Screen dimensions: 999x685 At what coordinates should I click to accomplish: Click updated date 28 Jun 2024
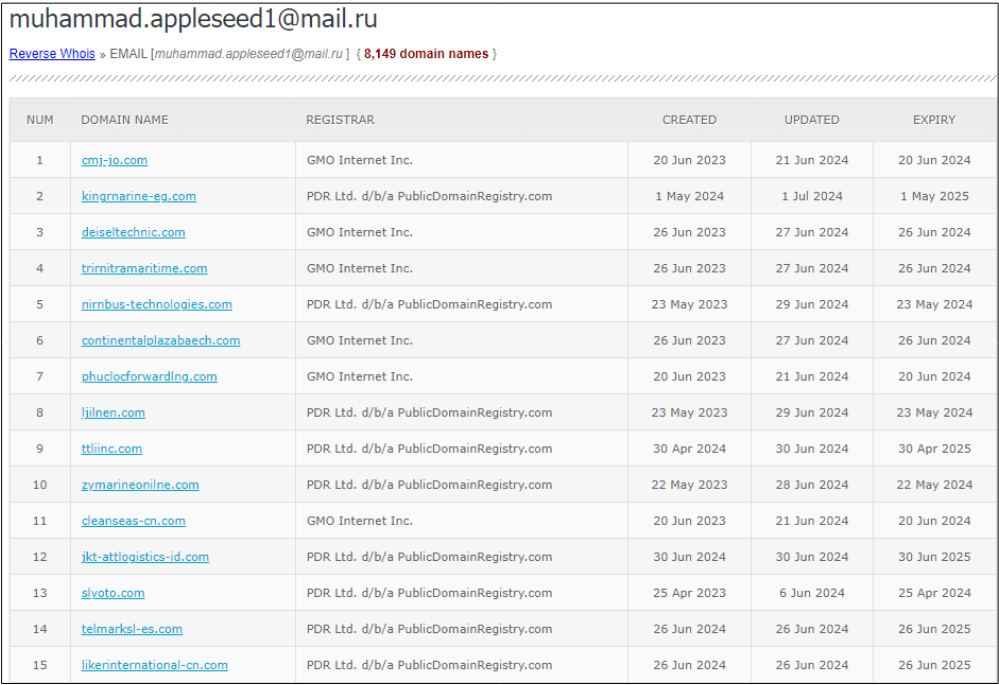812,484
